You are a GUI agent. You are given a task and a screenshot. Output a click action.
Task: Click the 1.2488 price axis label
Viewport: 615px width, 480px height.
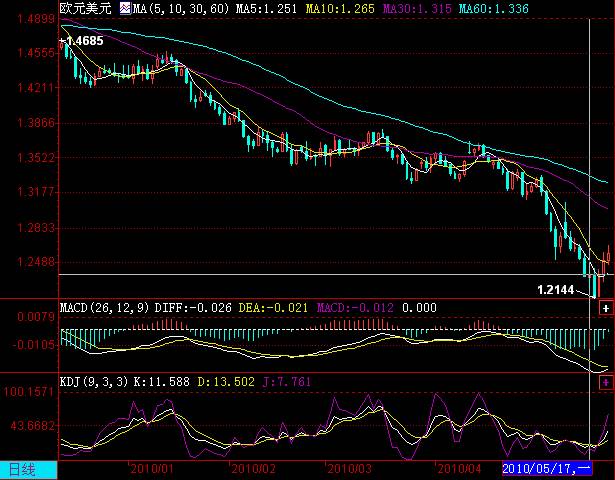coord(36,262)
